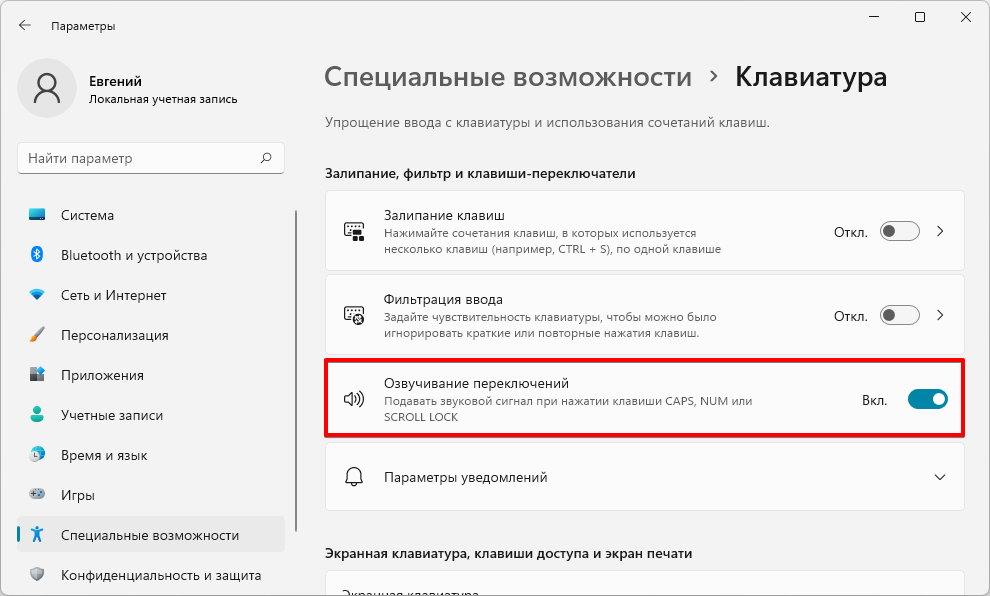This screenshot has width=990, height=596.
Task: Click the filter keys keyboard icon
Action: click(354, 315)
